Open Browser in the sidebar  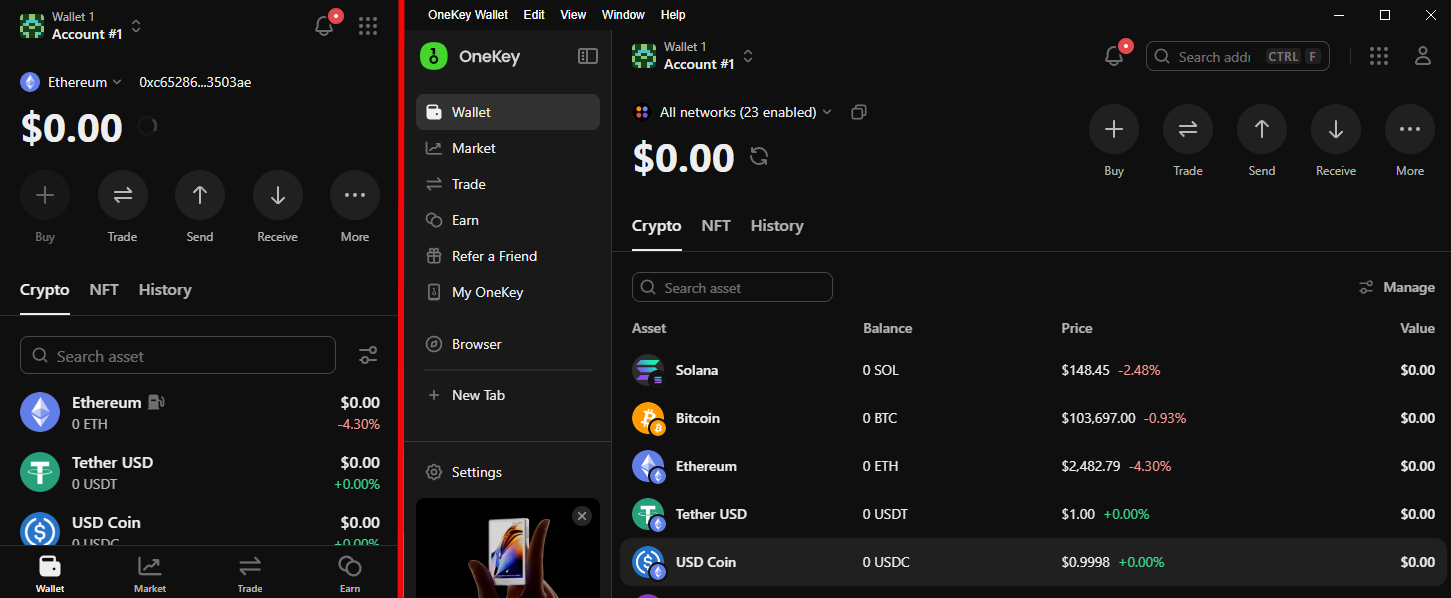pos(508,344)
